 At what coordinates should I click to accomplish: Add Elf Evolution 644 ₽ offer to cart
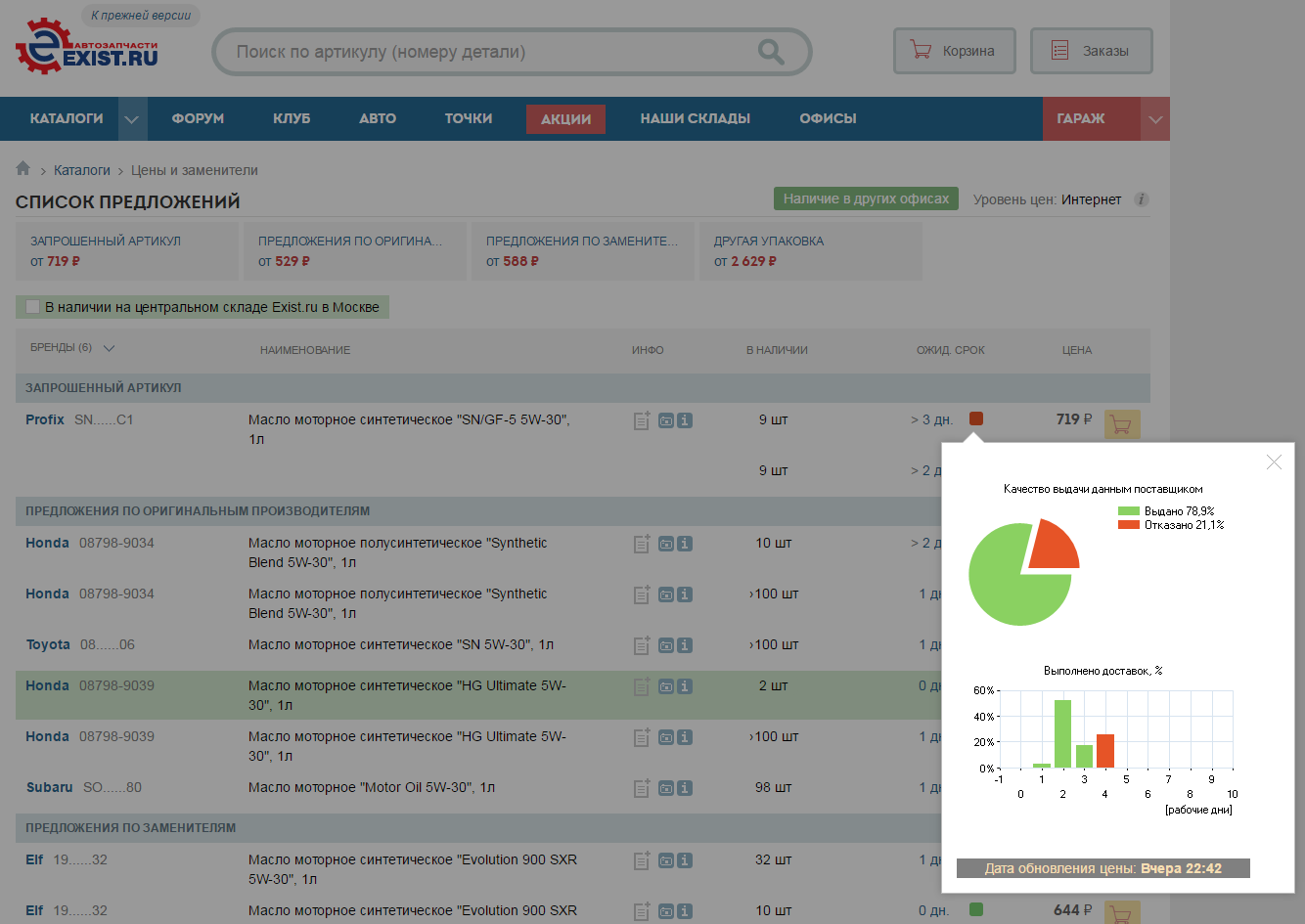pyautogui.click(x=1122, y=913)
